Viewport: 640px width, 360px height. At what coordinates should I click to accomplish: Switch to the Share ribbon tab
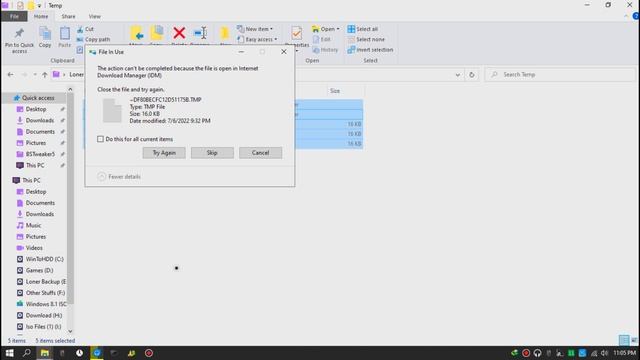[x=68, y=16]
